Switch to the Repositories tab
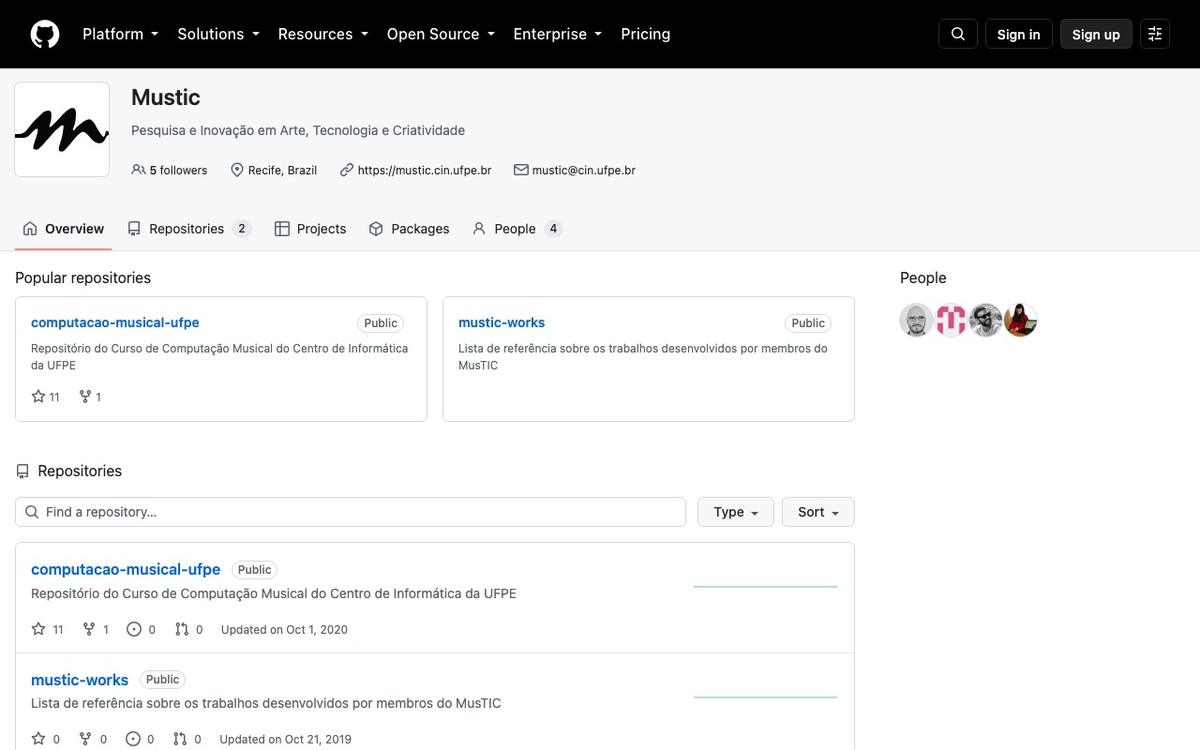 188,229
